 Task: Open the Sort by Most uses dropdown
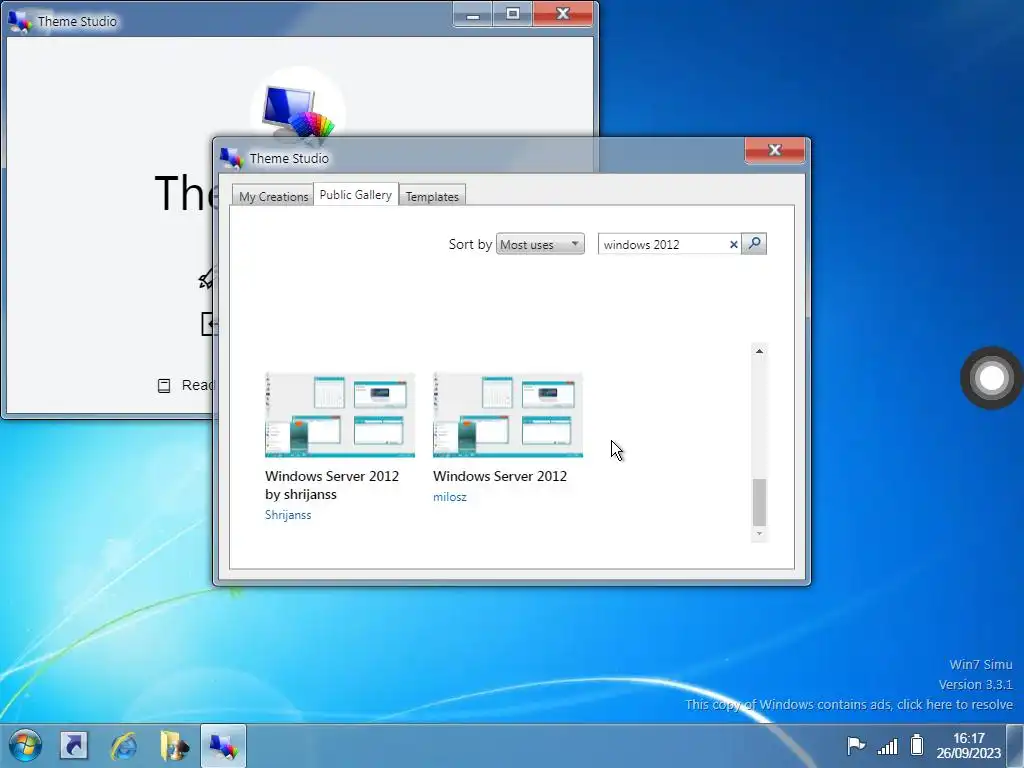click(x=540, y=244)
